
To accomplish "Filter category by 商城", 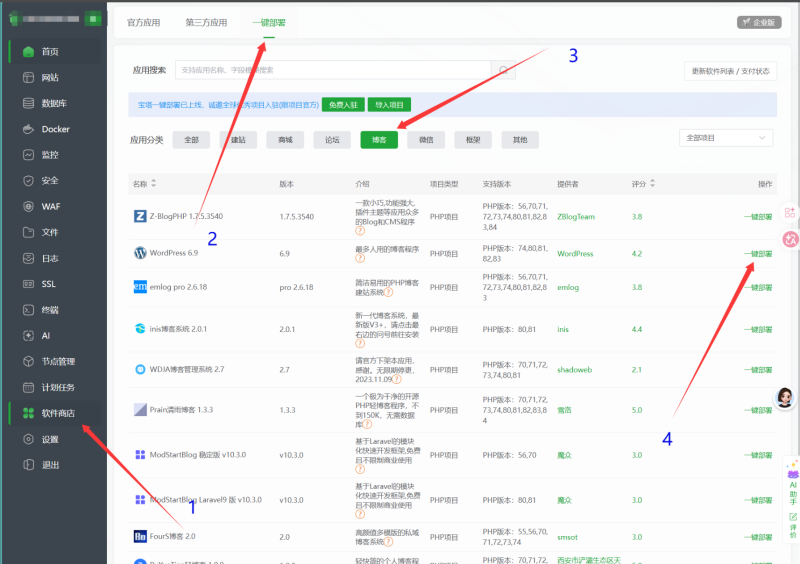I will pyautogui.click(x=285, y=140).
